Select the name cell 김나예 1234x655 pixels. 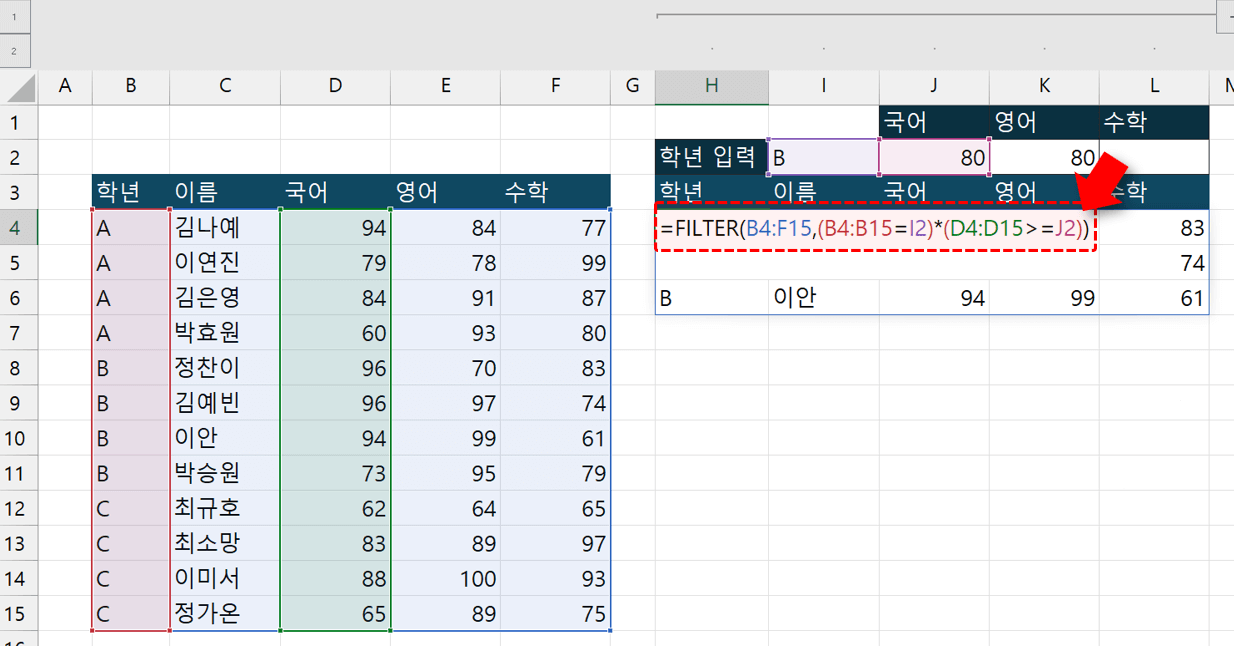(x=225, y=228)
